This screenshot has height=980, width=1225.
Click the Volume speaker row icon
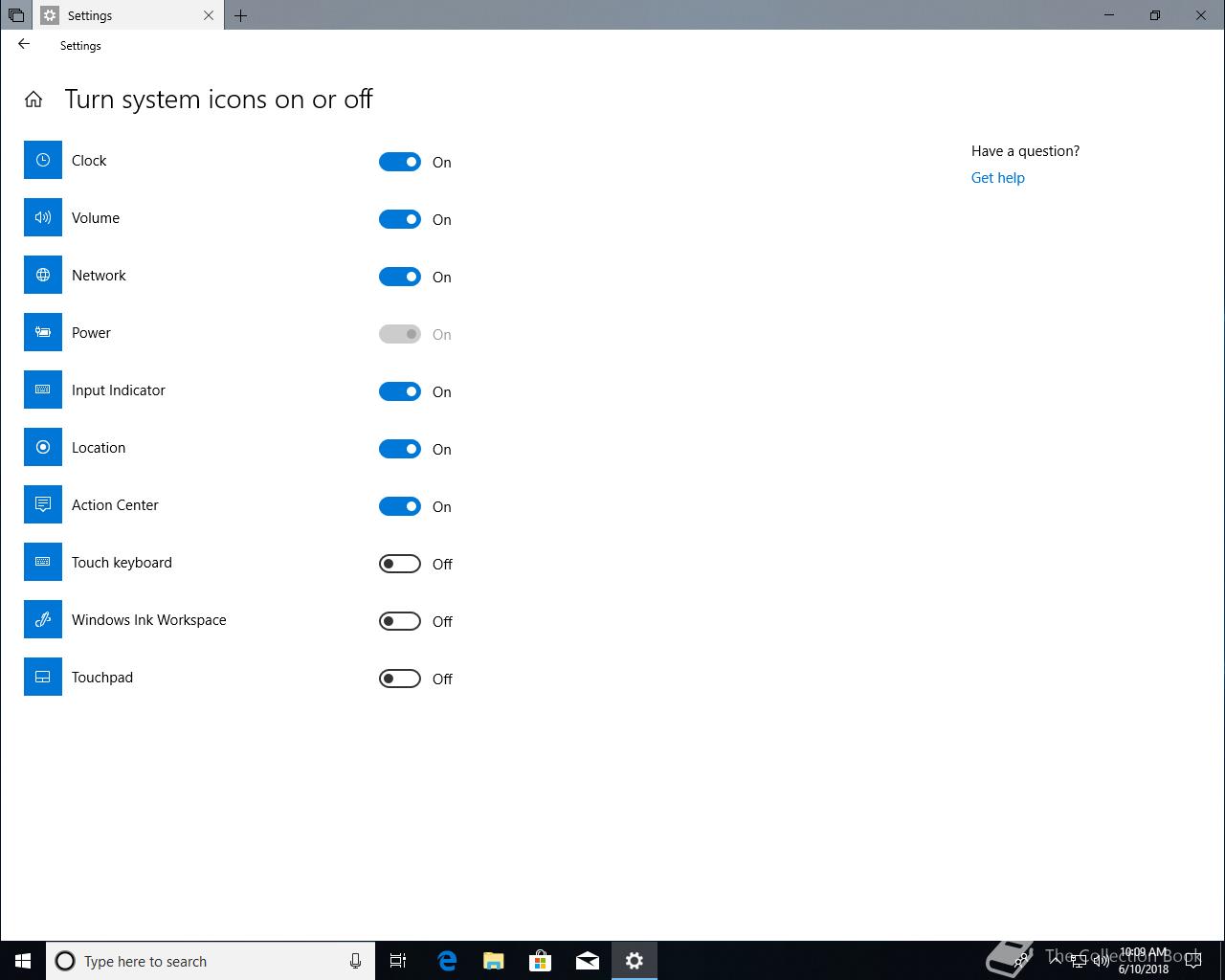(x=43, y=218)
